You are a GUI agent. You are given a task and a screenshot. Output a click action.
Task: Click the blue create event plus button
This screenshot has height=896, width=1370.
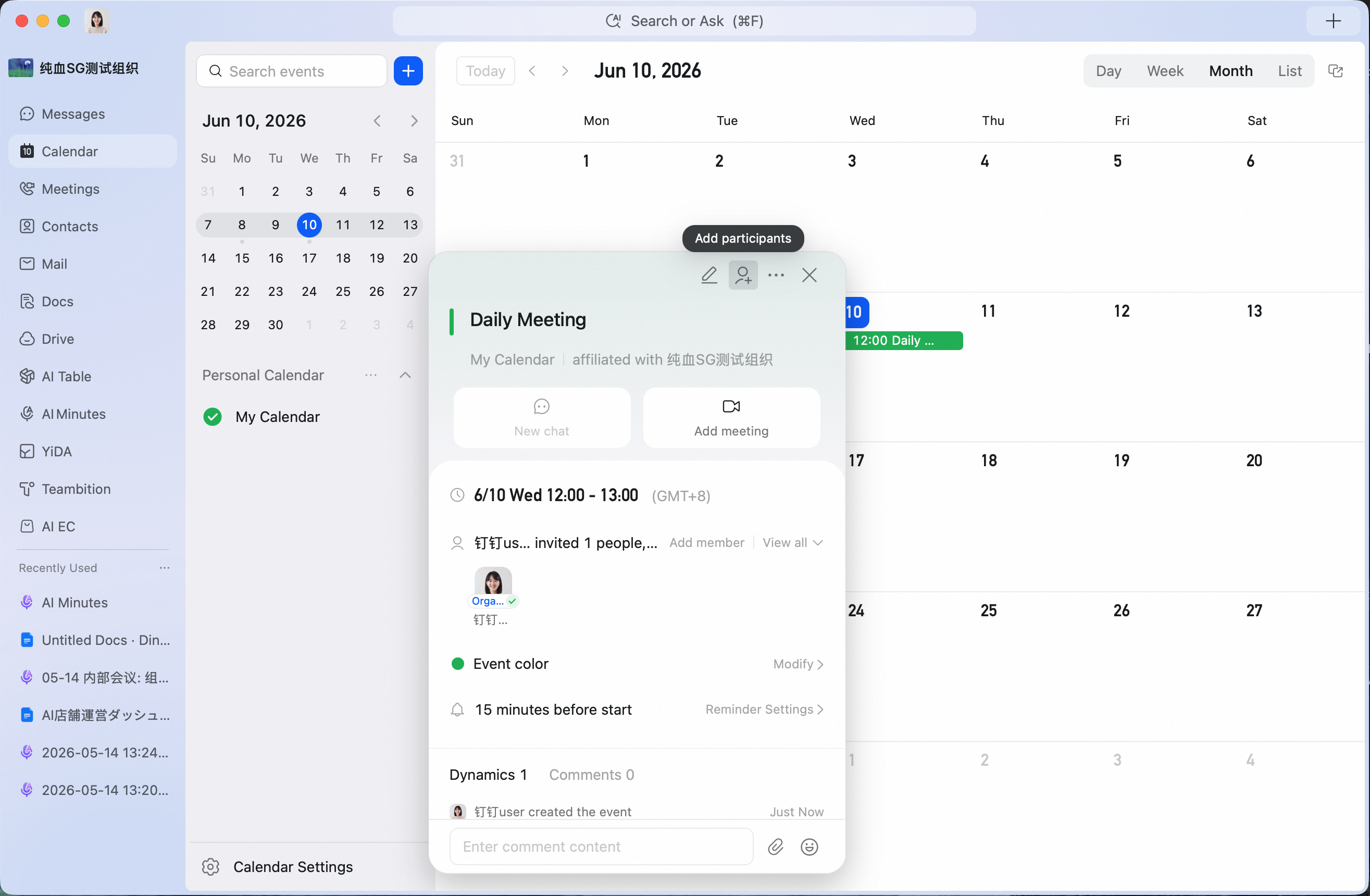click(408, 71)
